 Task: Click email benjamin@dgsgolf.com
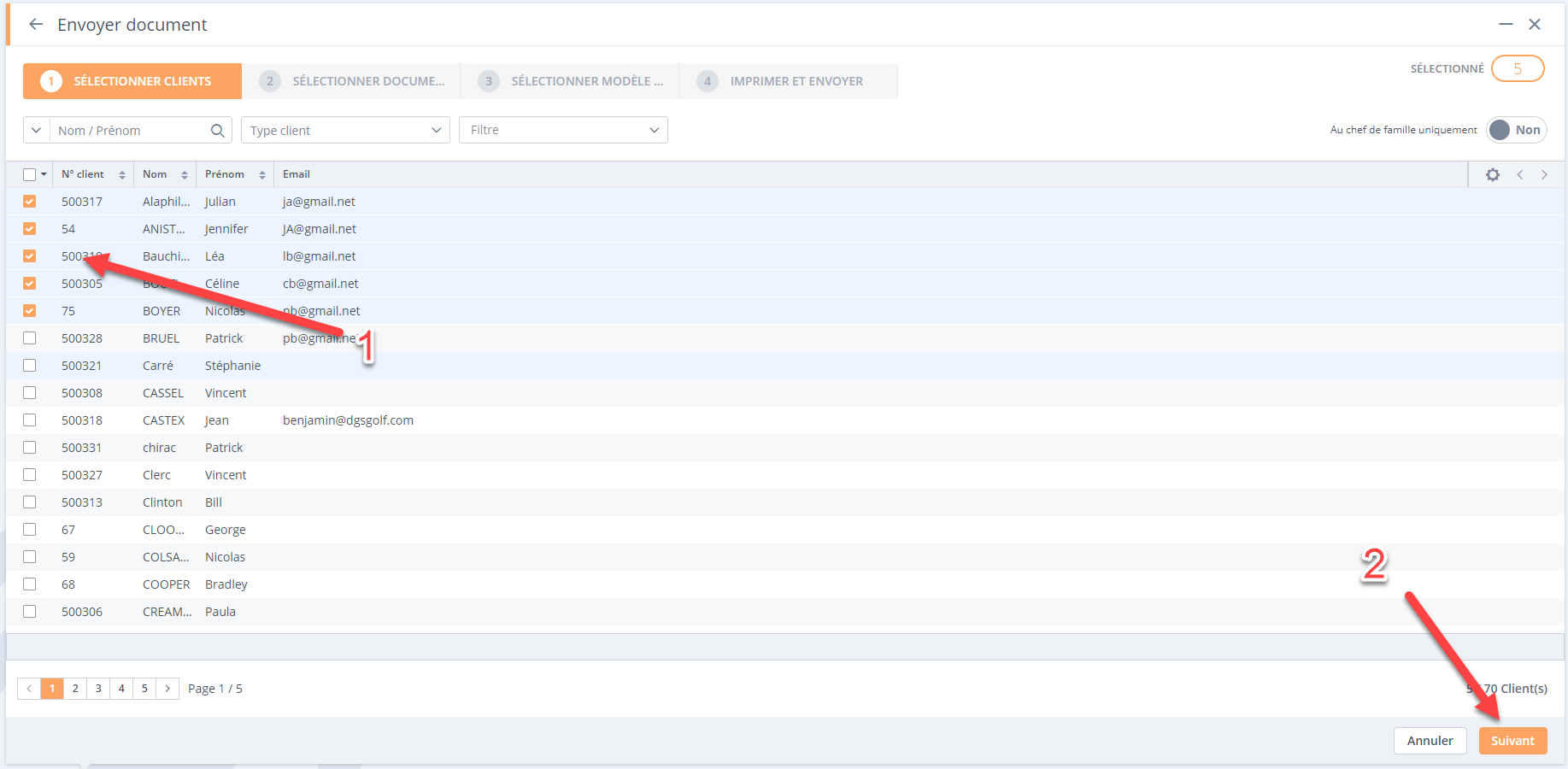click(348, 420)
